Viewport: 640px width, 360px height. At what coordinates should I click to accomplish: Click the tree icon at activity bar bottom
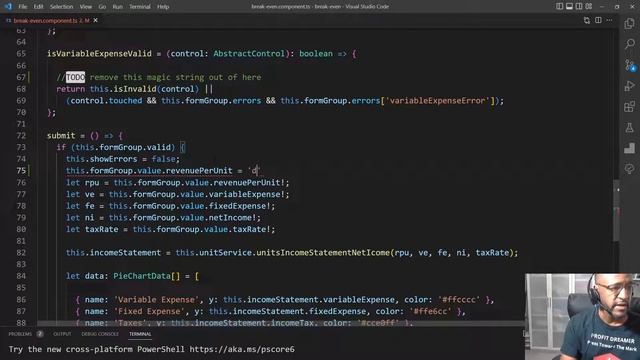tap(629, 169)
